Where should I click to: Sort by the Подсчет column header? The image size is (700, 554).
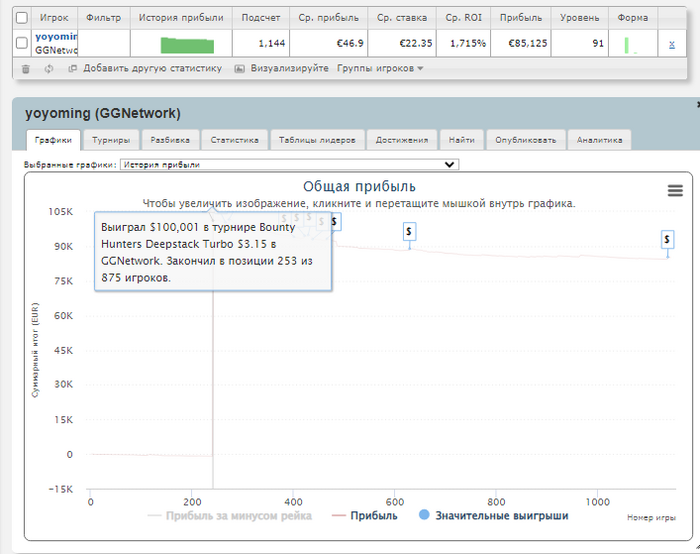pos(261,18)
